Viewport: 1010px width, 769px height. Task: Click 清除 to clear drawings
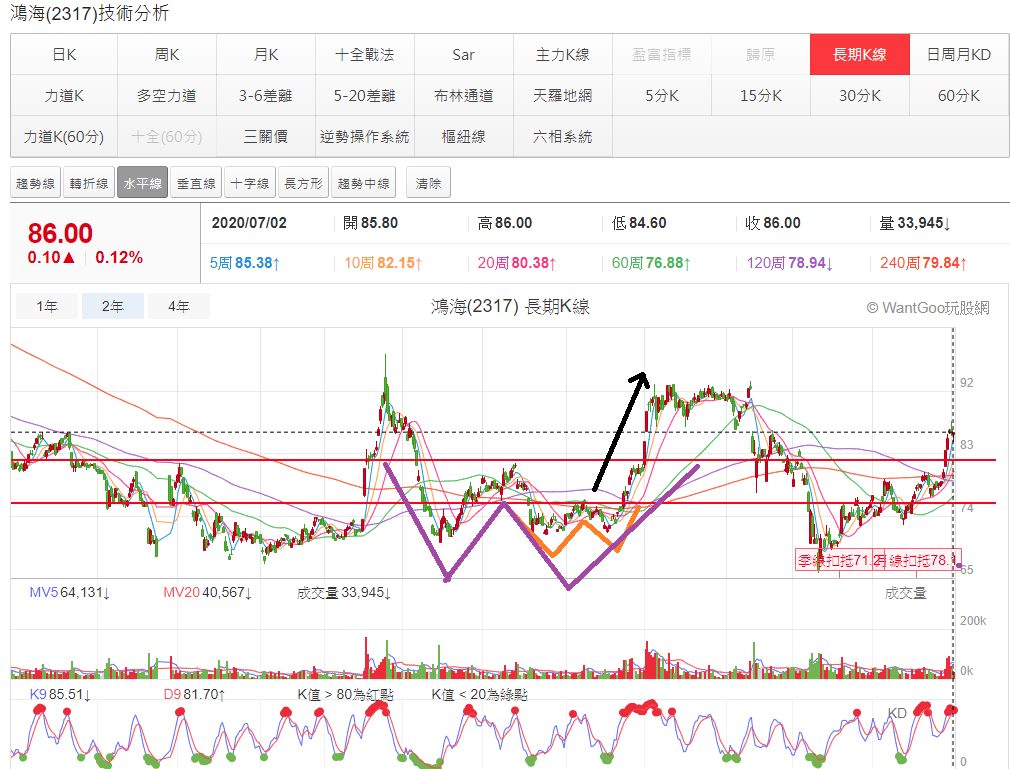428,184
